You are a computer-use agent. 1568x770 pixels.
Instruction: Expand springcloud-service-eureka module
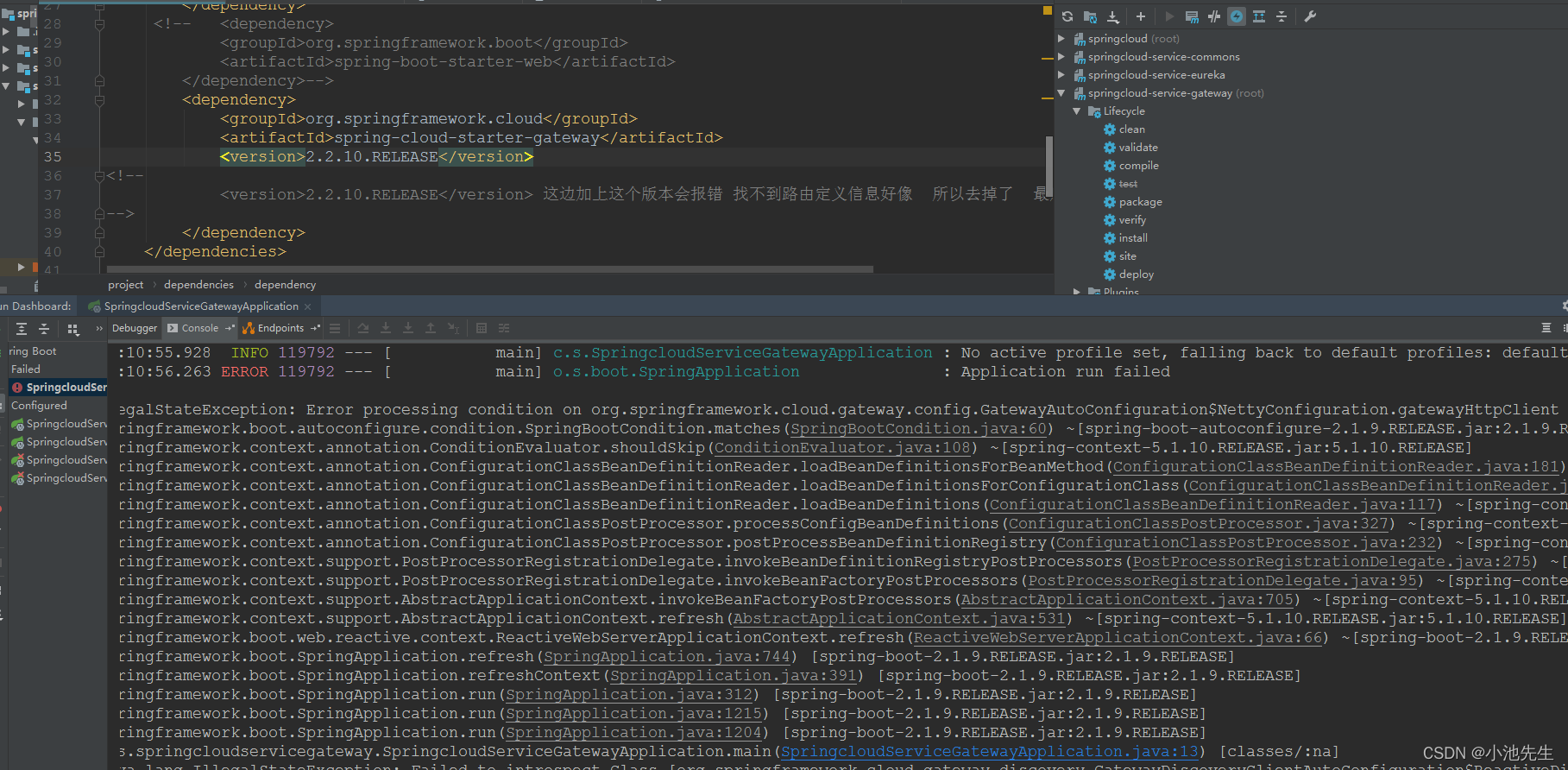point(1061,75)
